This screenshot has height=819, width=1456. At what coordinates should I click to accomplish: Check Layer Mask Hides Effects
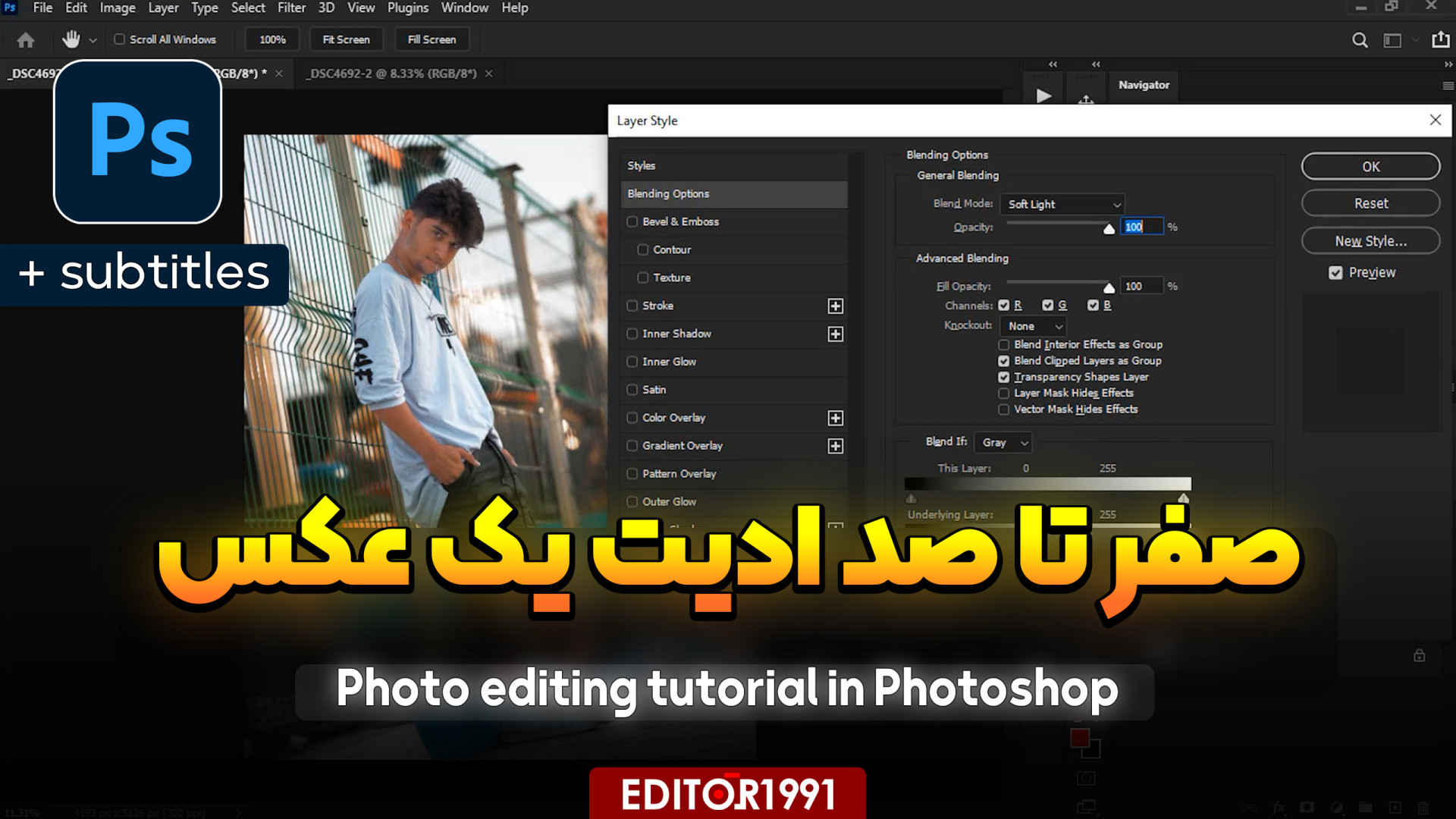click(x=1003, y=394)
